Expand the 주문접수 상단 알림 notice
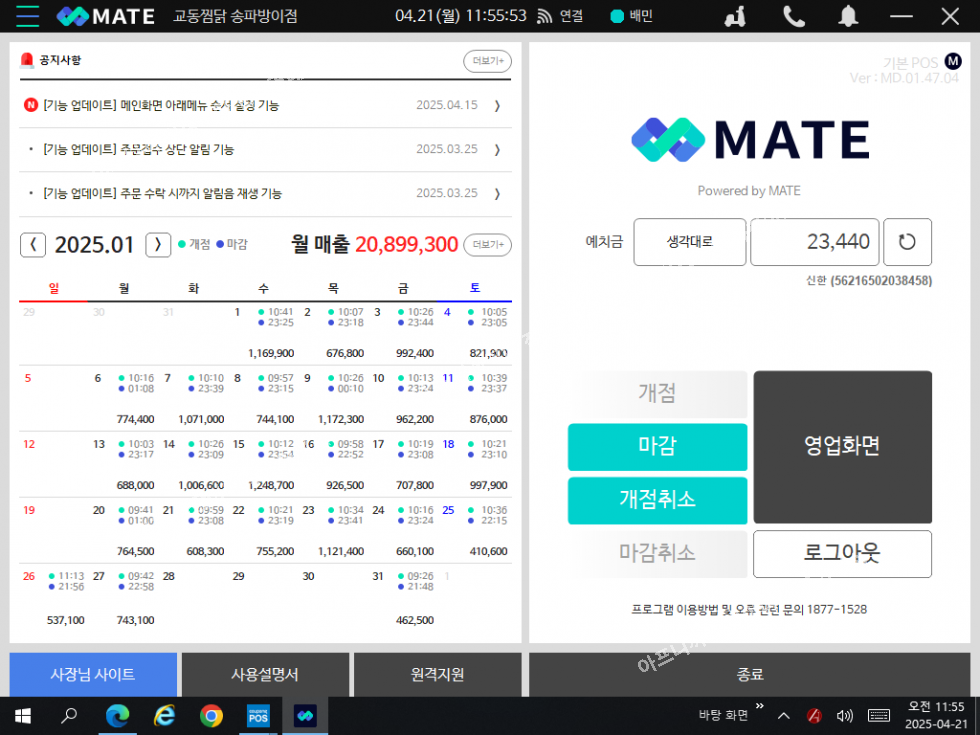 click(497, 149)
